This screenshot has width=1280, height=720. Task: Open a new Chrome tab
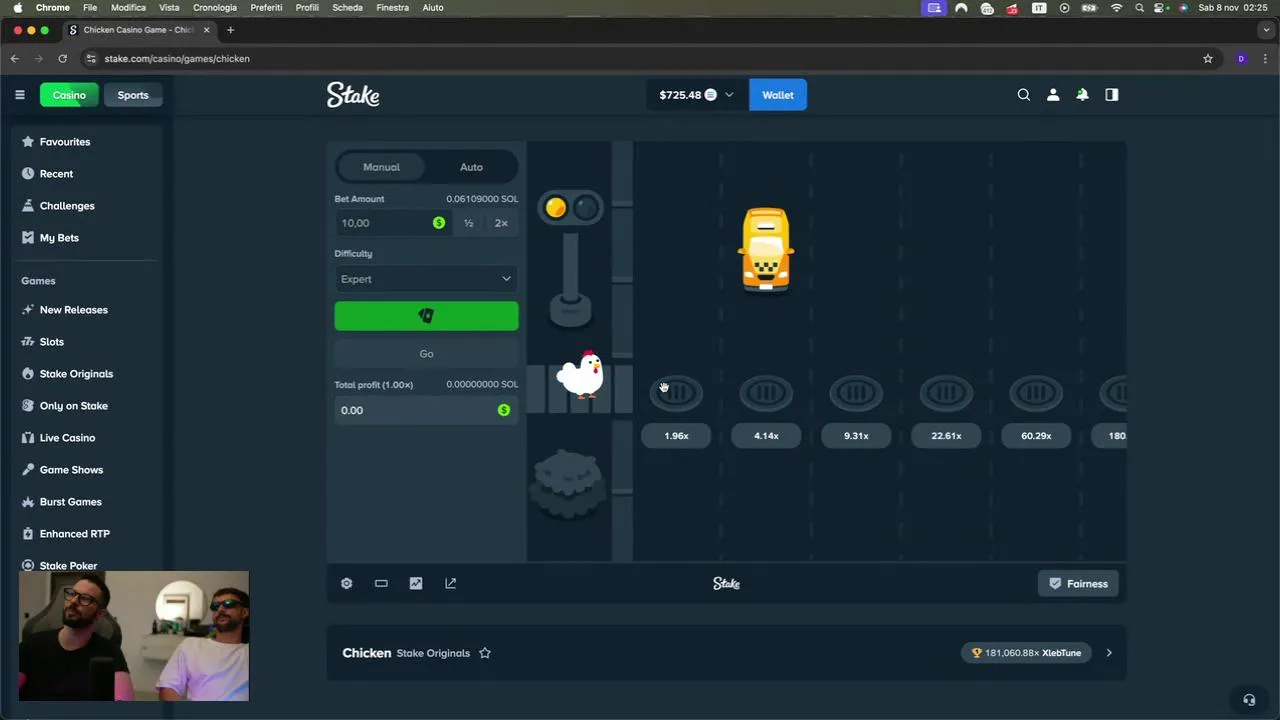point(230,30)
